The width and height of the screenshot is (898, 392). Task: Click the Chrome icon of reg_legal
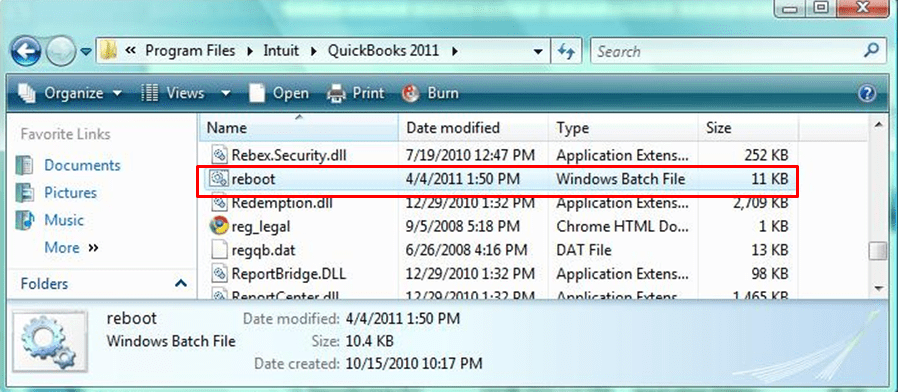click(x=219, y=226)
